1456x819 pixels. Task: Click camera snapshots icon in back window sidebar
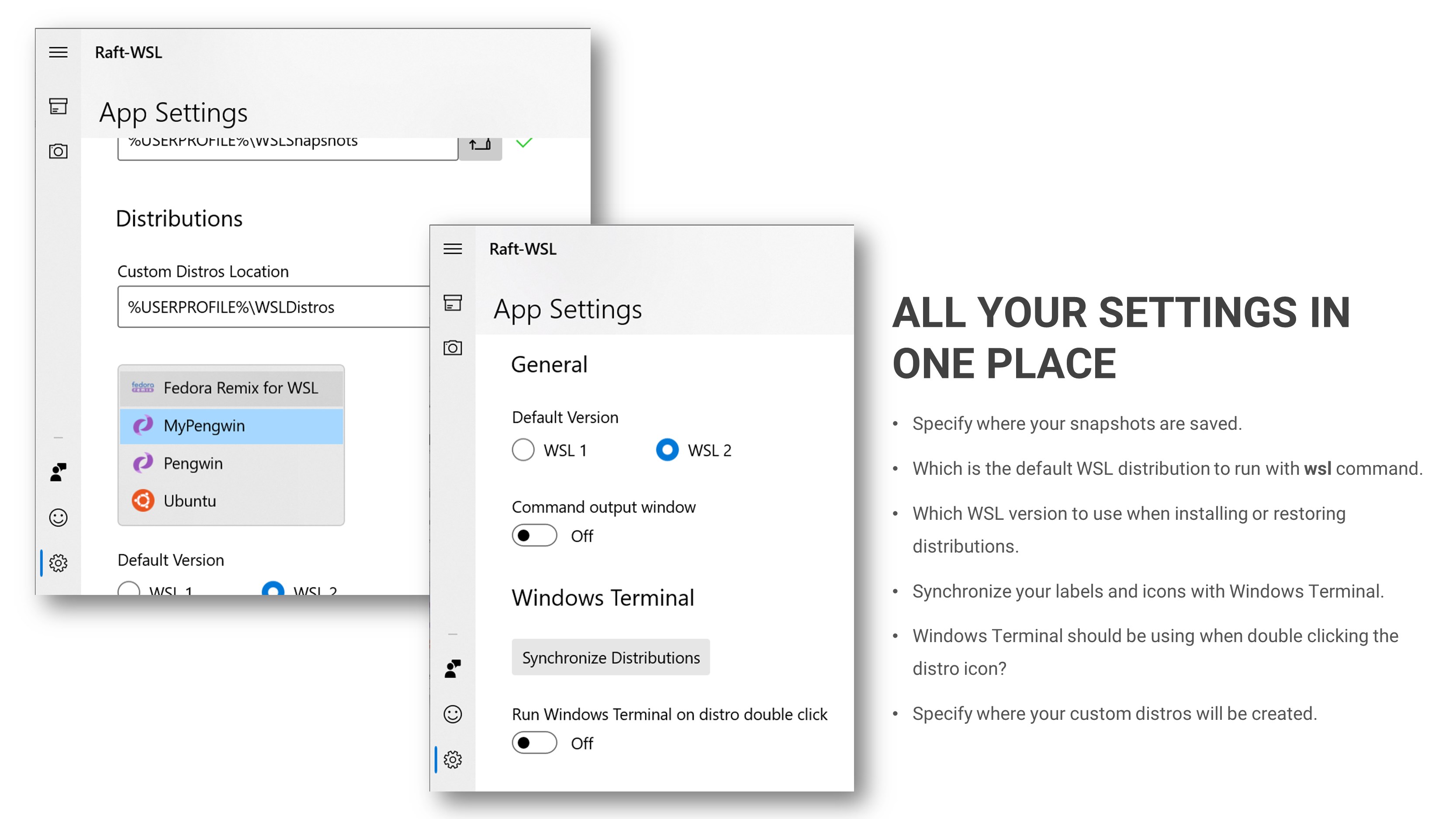tap(58, 151)
